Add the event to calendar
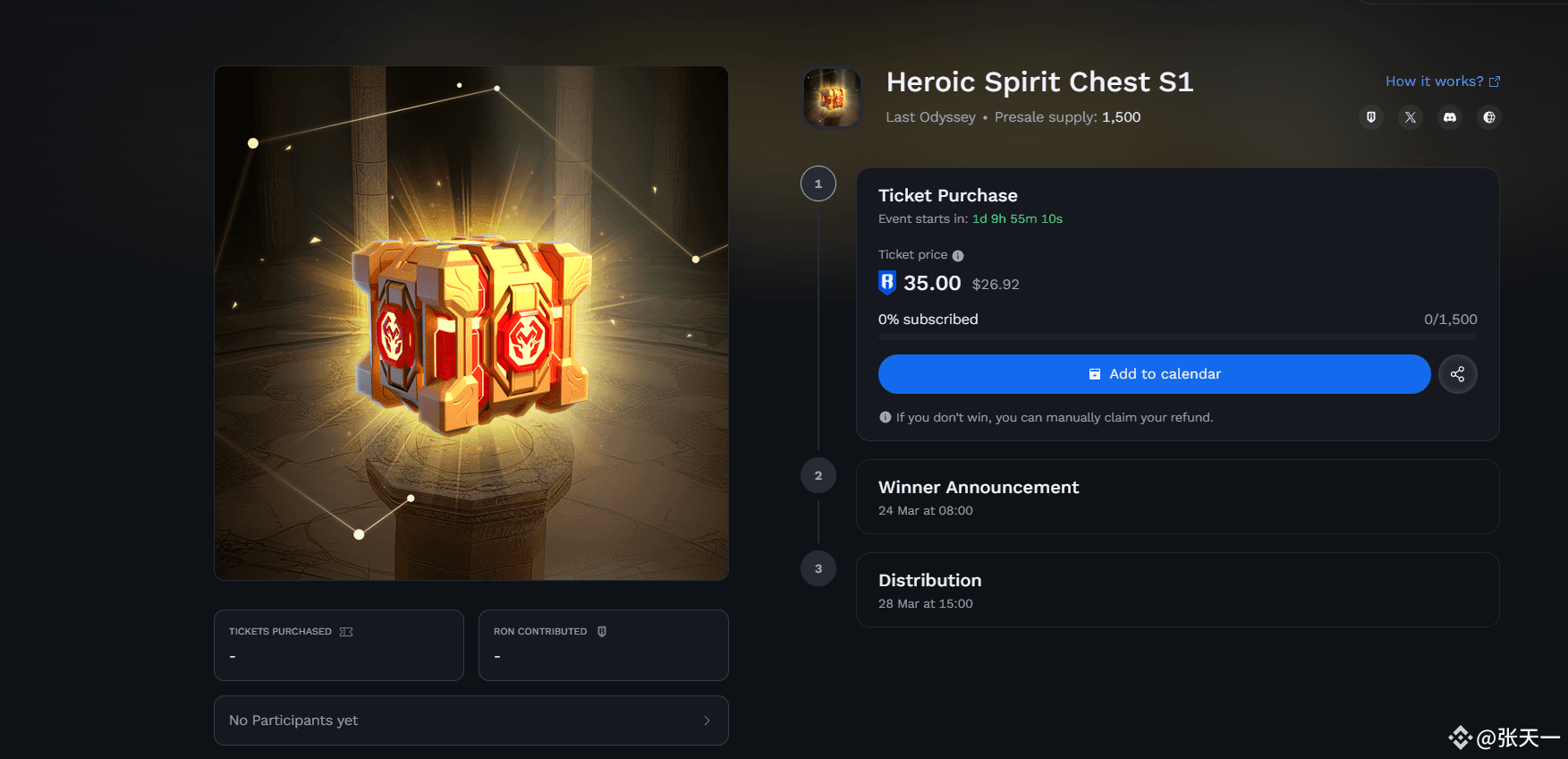Viewport: 1568px width, 759px height. click(x=1155, y=374)
